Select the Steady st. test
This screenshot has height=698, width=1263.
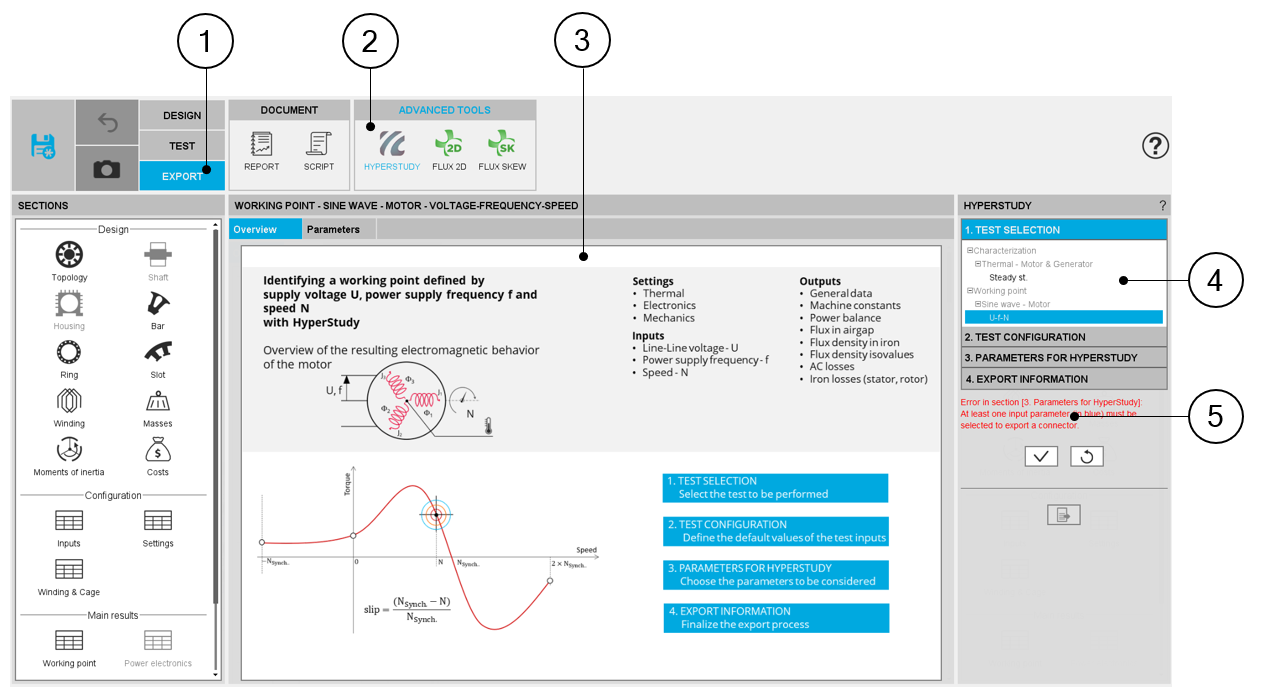[1008, 277]
